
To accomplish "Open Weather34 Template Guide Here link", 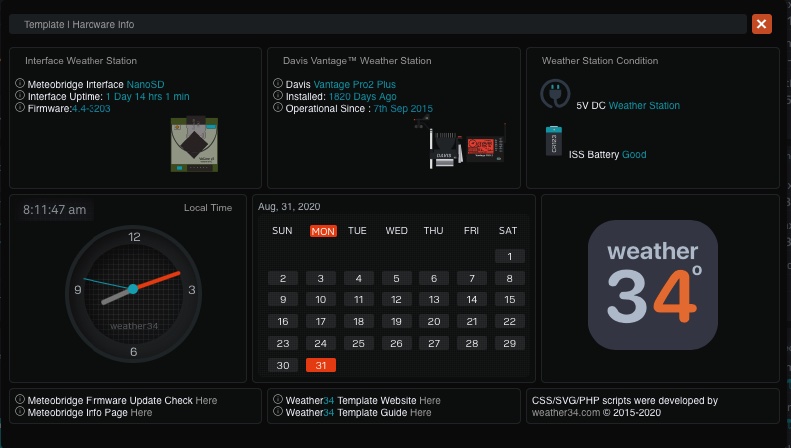I will (421, 413).
